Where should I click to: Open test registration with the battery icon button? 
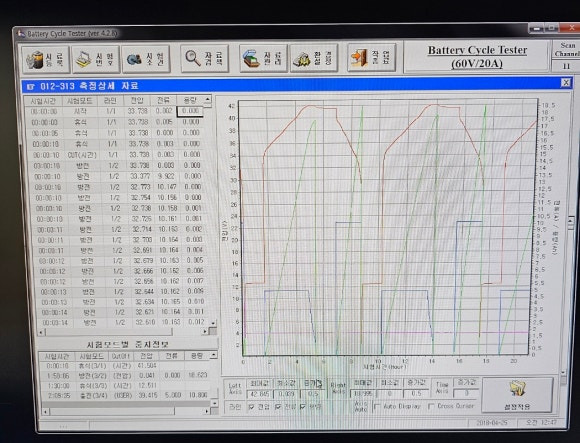[45, 59]
